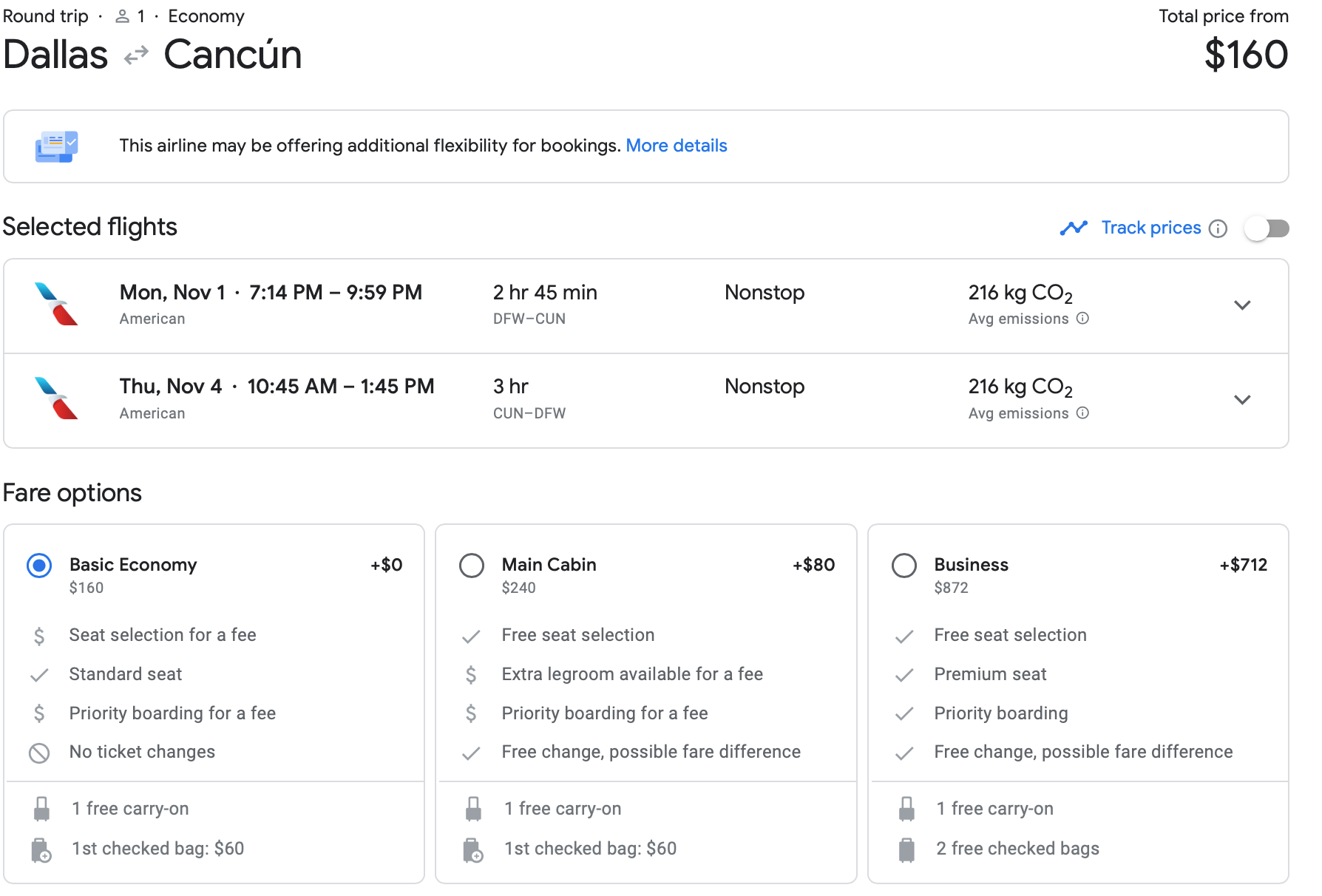Click the Dallas origin heading

55,55
